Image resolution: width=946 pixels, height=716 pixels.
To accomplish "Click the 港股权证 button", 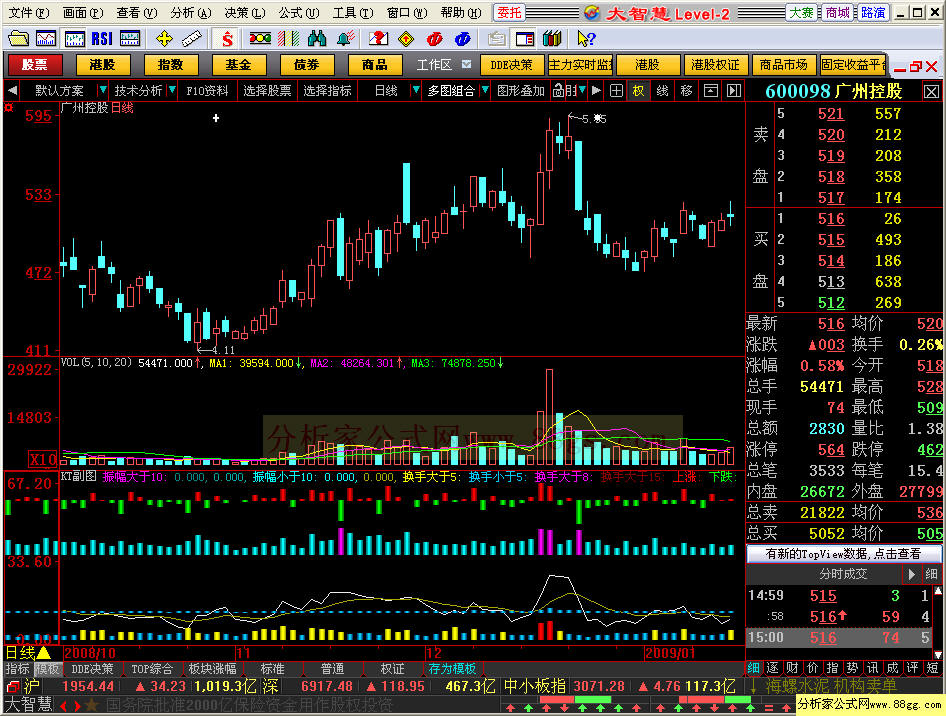I will 715,65.
